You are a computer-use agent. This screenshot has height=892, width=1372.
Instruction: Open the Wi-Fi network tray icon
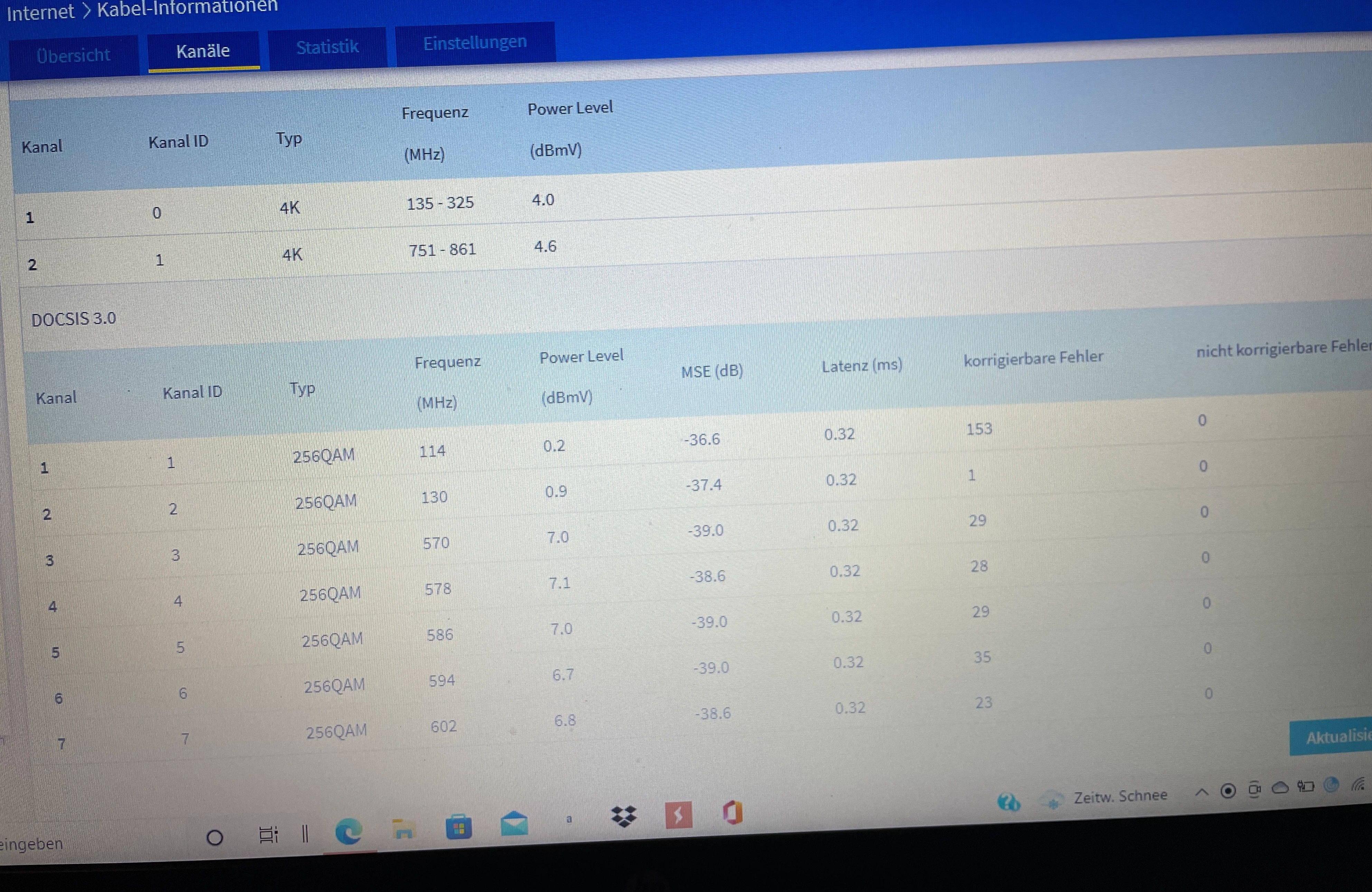point(1358,784)
